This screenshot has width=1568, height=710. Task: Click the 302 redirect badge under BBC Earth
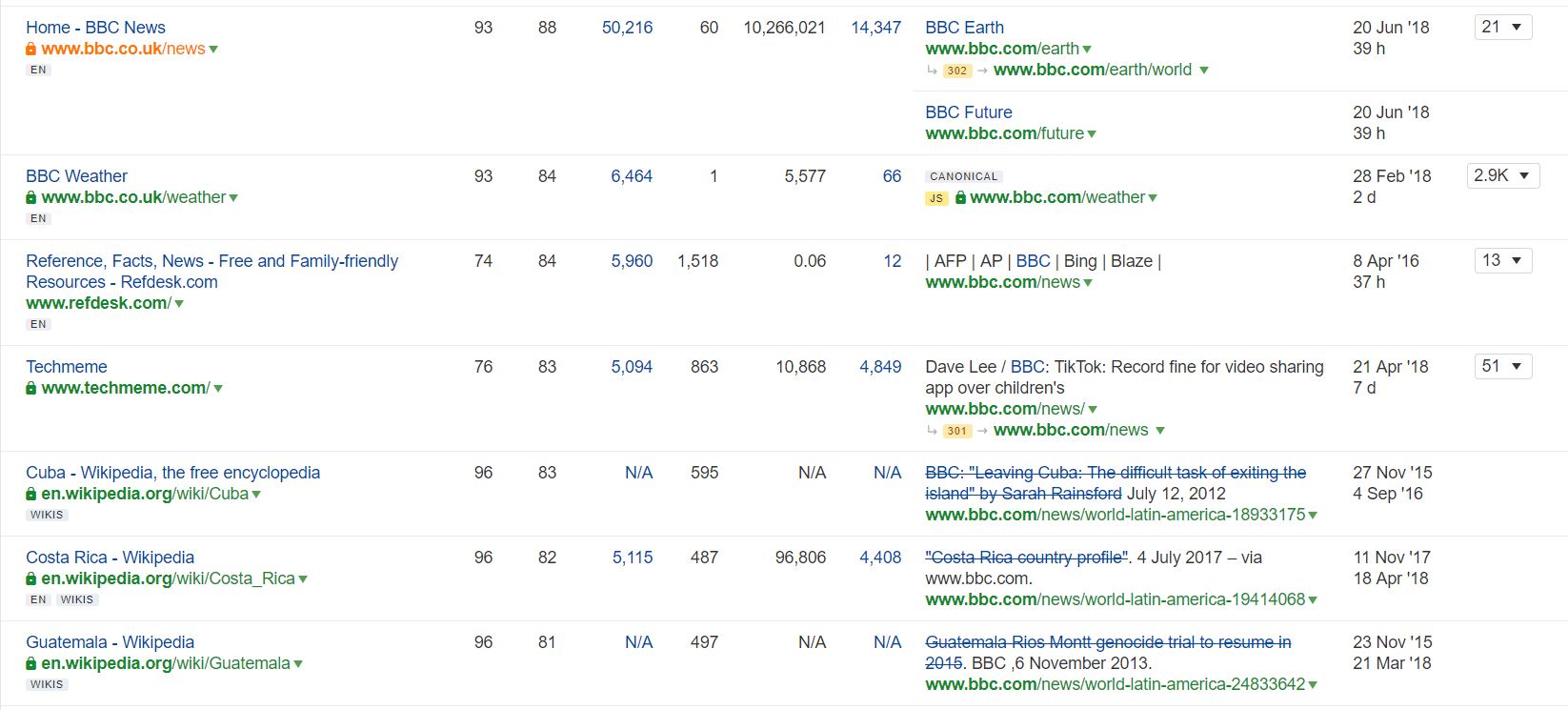[956, 71]
